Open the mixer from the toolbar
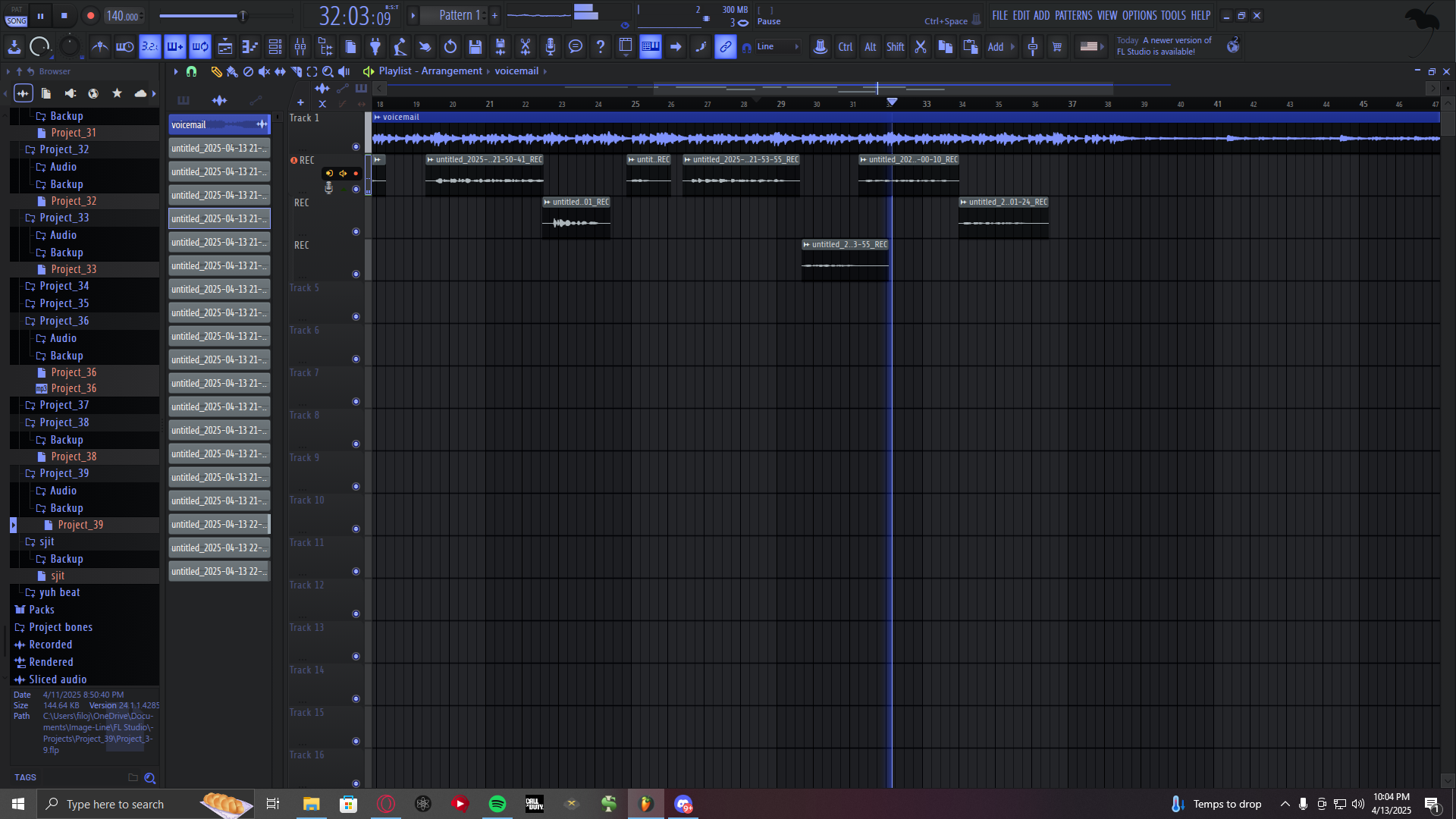Image resolution: width=1456 pixels, height=819 pixels. (300, 47)
